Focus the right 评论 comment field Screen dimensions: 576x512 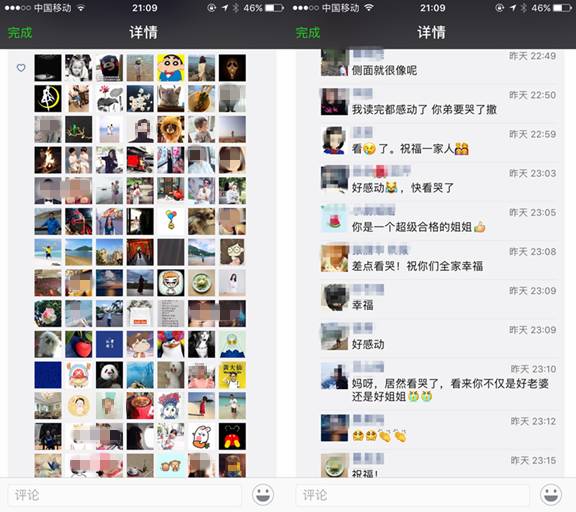tap(413, 495)
